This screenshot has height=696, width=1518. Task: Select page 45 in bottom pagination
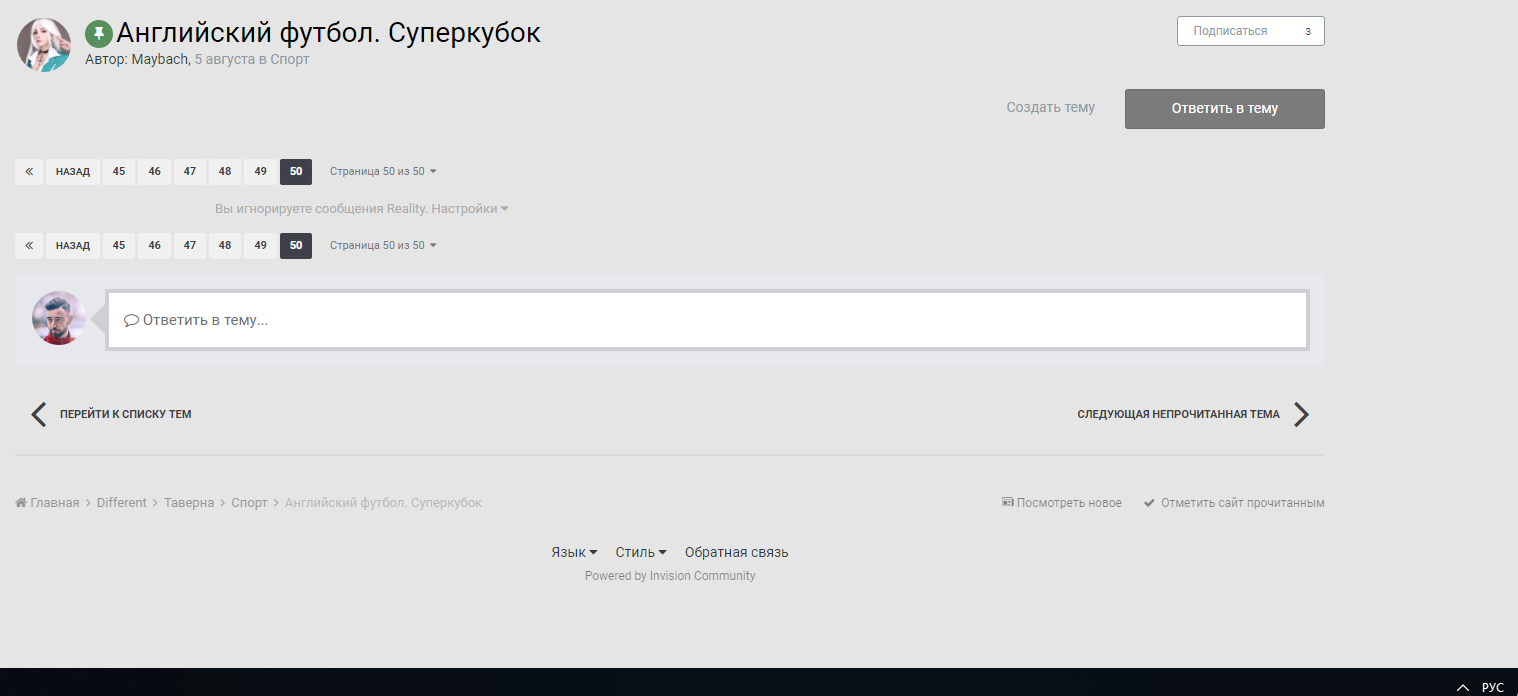pyautogui.click(x=119, y=246)
